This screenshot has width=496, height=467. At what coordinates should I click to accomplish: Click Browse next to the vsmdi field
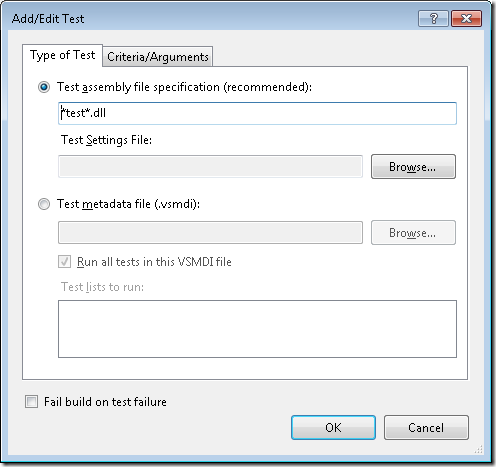413,232
